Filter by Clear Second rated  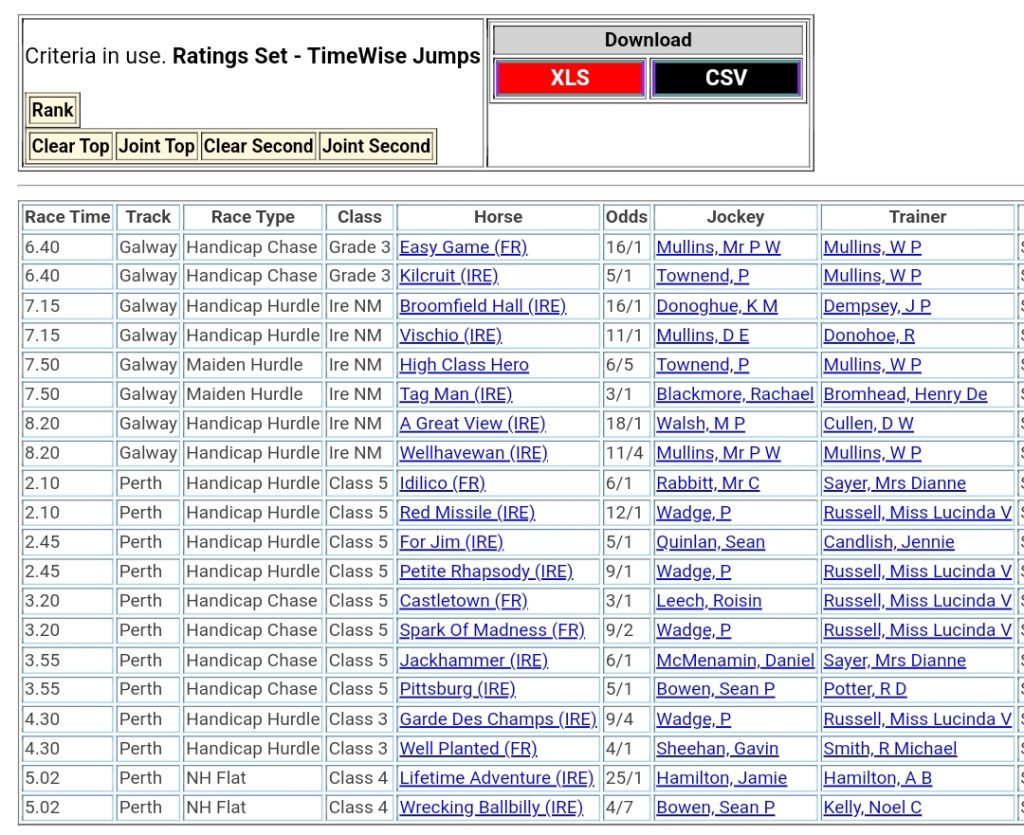(258, 146)
